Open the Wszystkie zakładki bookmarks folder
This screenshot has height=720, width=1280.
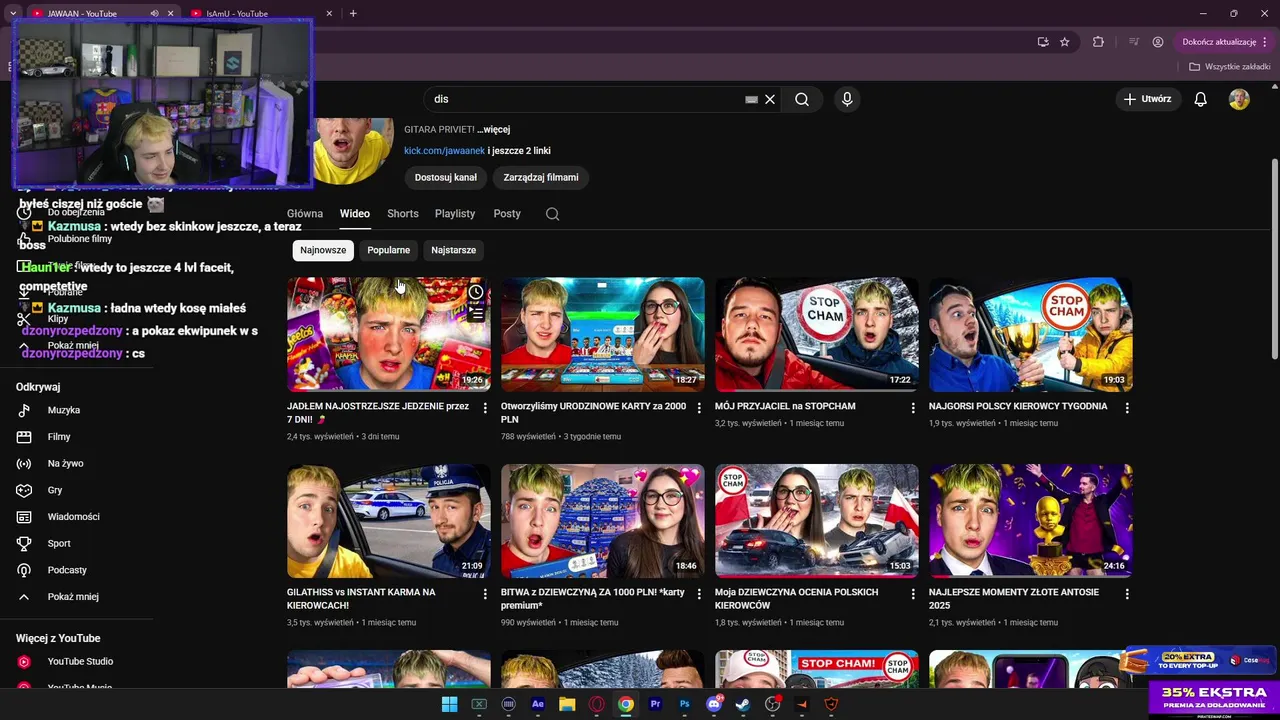tap(1230, 67)
